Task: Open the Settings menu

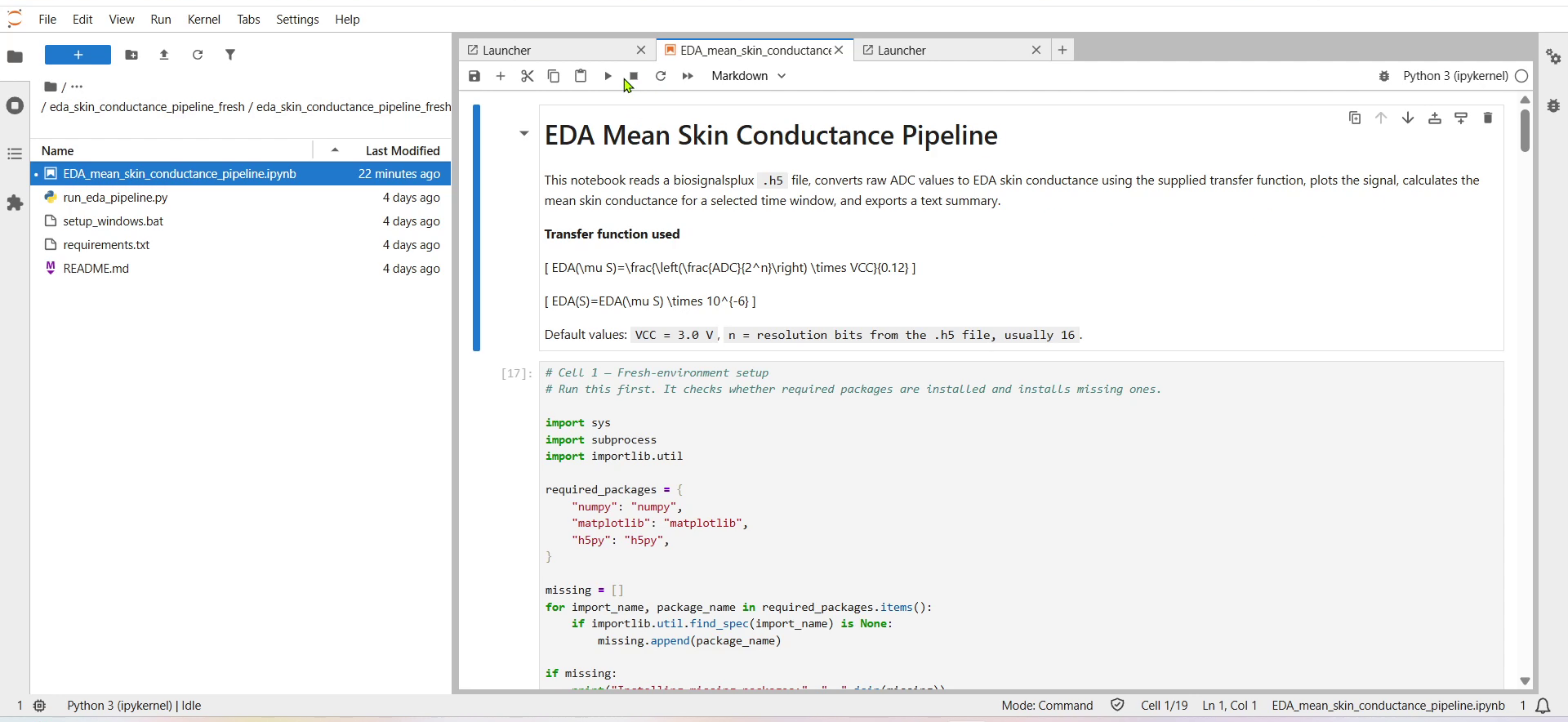Action: [297, 19]
